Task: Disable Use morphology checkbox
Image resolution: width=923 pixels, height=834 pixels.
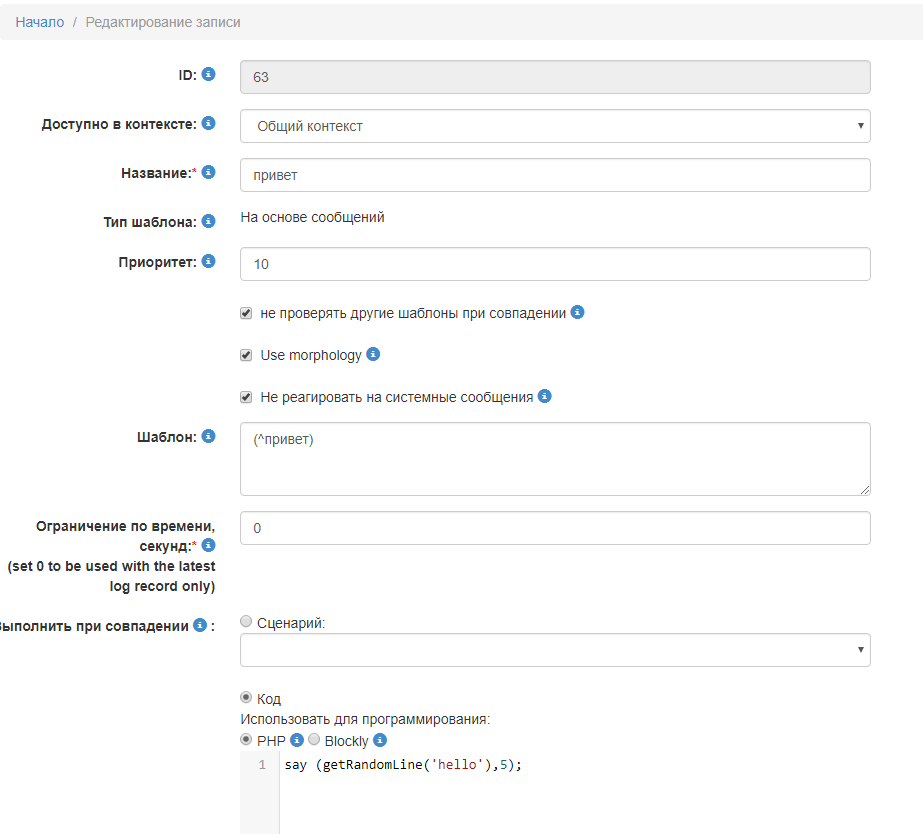Action: [x=245, y=354]
